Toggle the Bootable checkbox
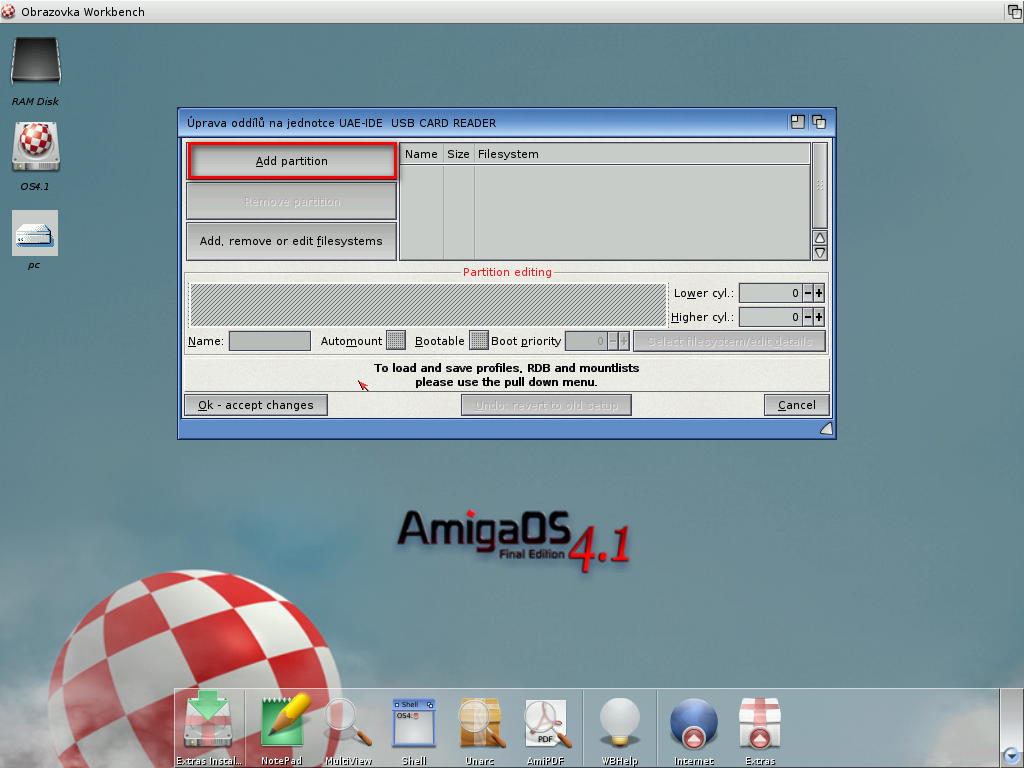Viewport: 1024px width, 768px height. tap(478, 341)
